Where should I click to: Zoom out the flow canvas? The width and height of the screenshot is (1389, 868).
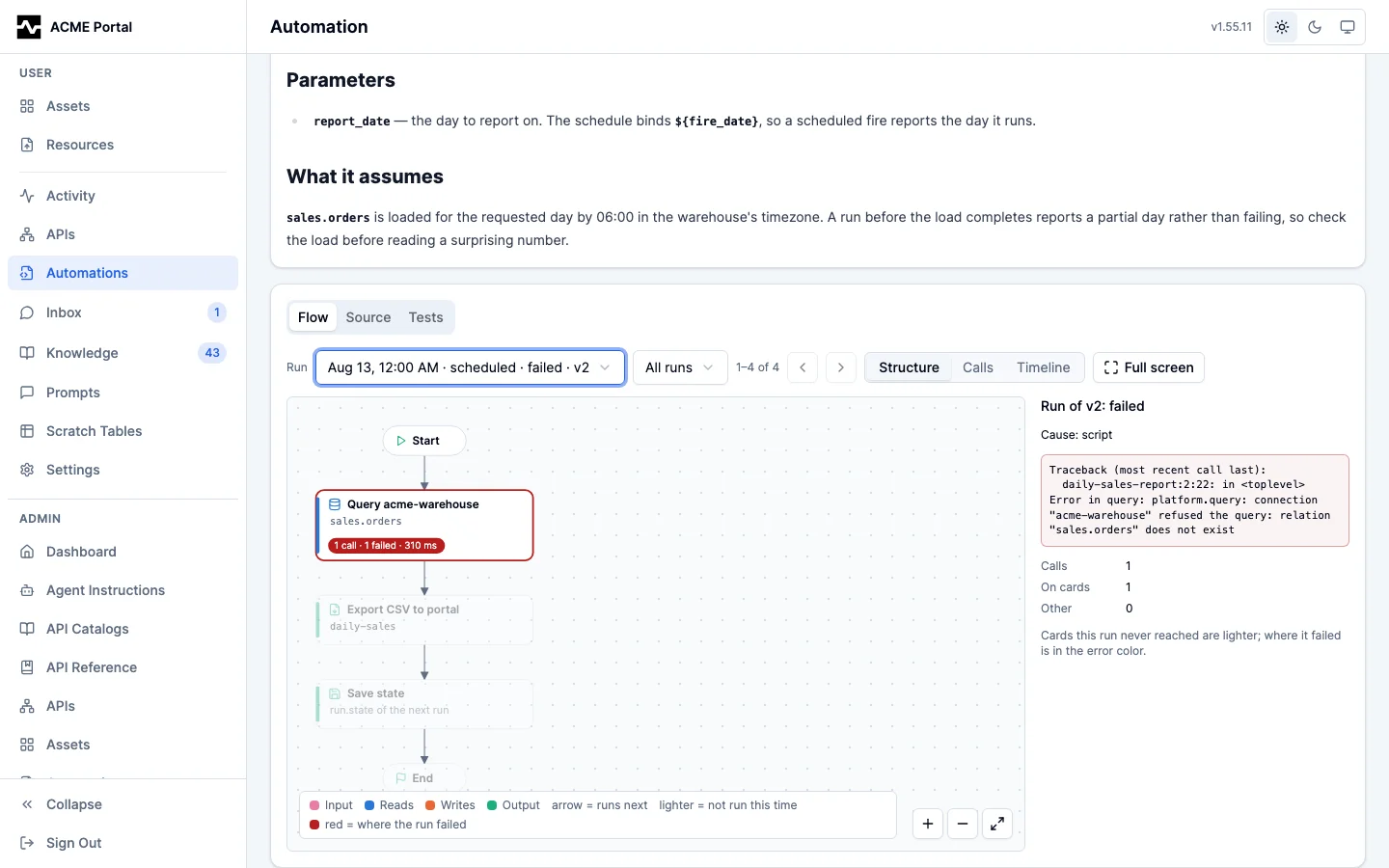point(963,824)
